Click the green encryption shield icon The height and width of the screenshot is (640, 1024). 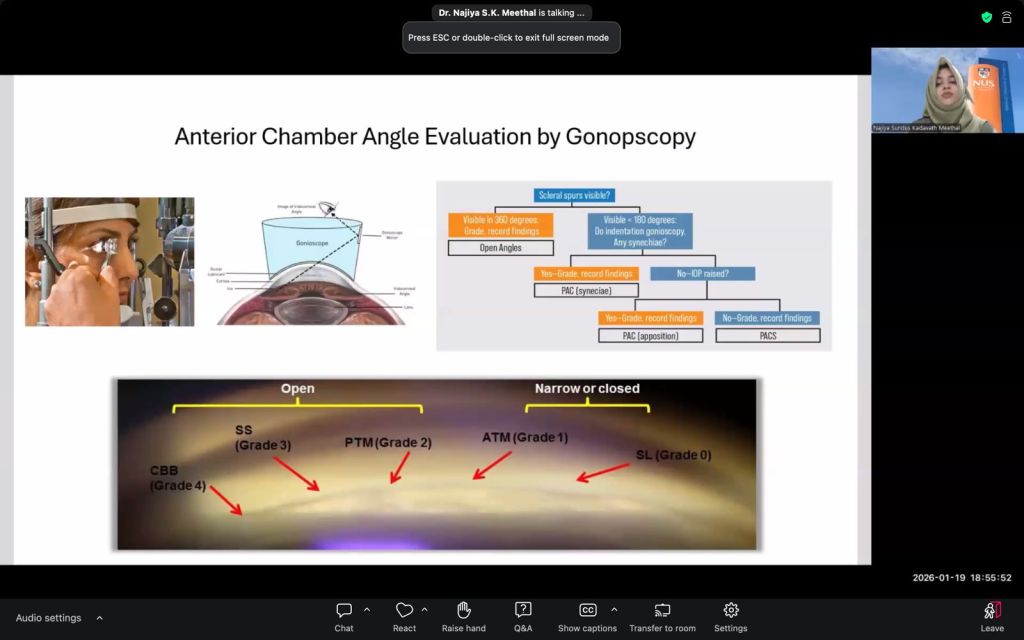coord(987,17)
